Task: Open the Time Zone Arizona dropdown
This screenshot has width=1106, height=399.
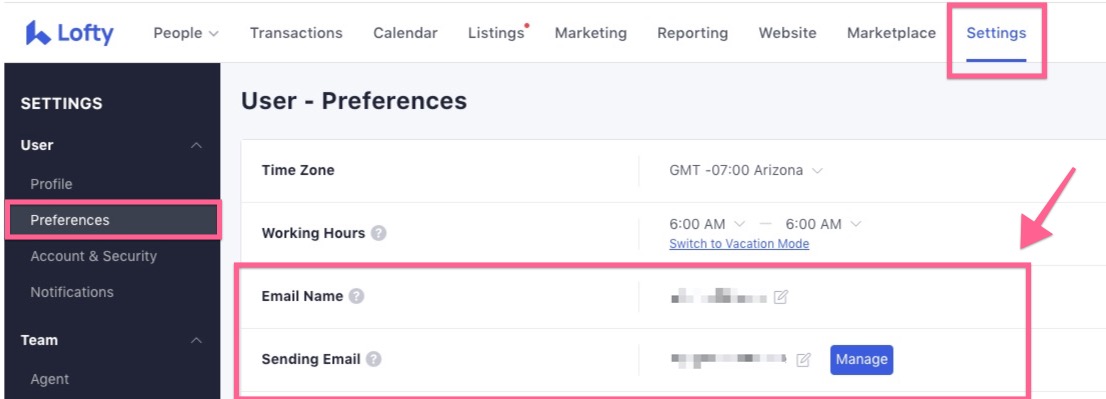Action: [x=746, y=171]
